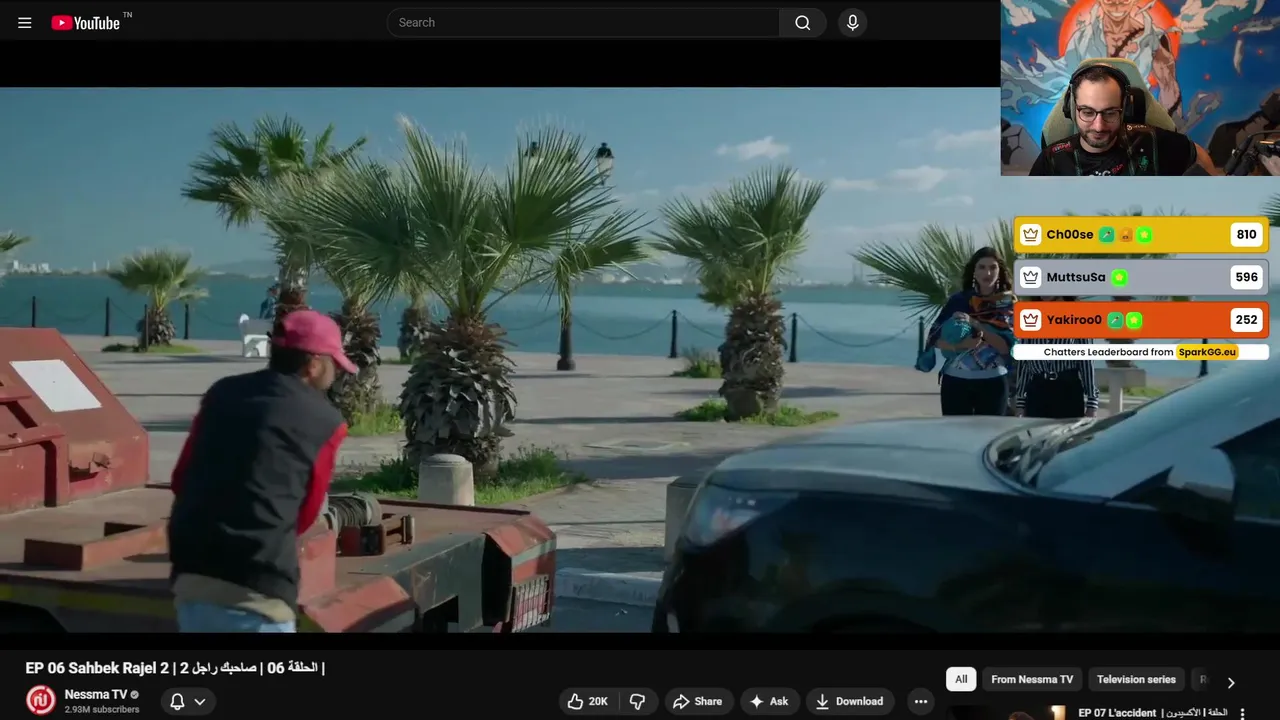This screenshot has width=1280, height=720.
Task: Select the From Nessma TV chip
Action: point(1032,679)
